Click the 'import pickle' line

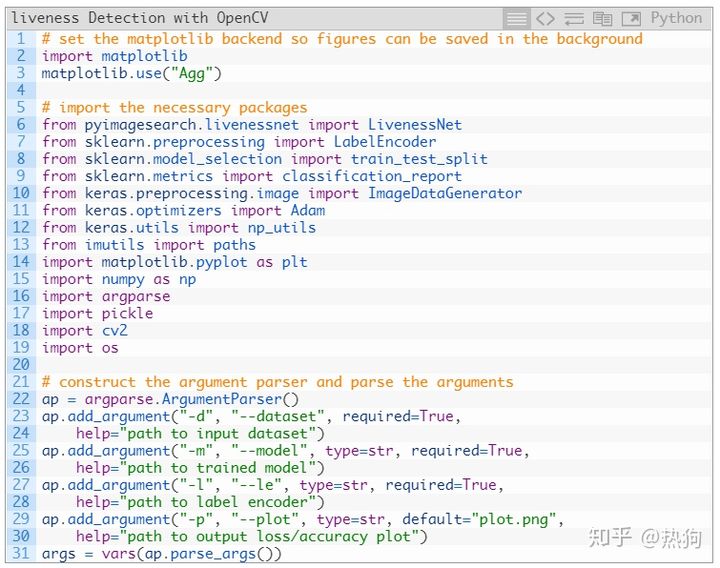coord(97,314)
